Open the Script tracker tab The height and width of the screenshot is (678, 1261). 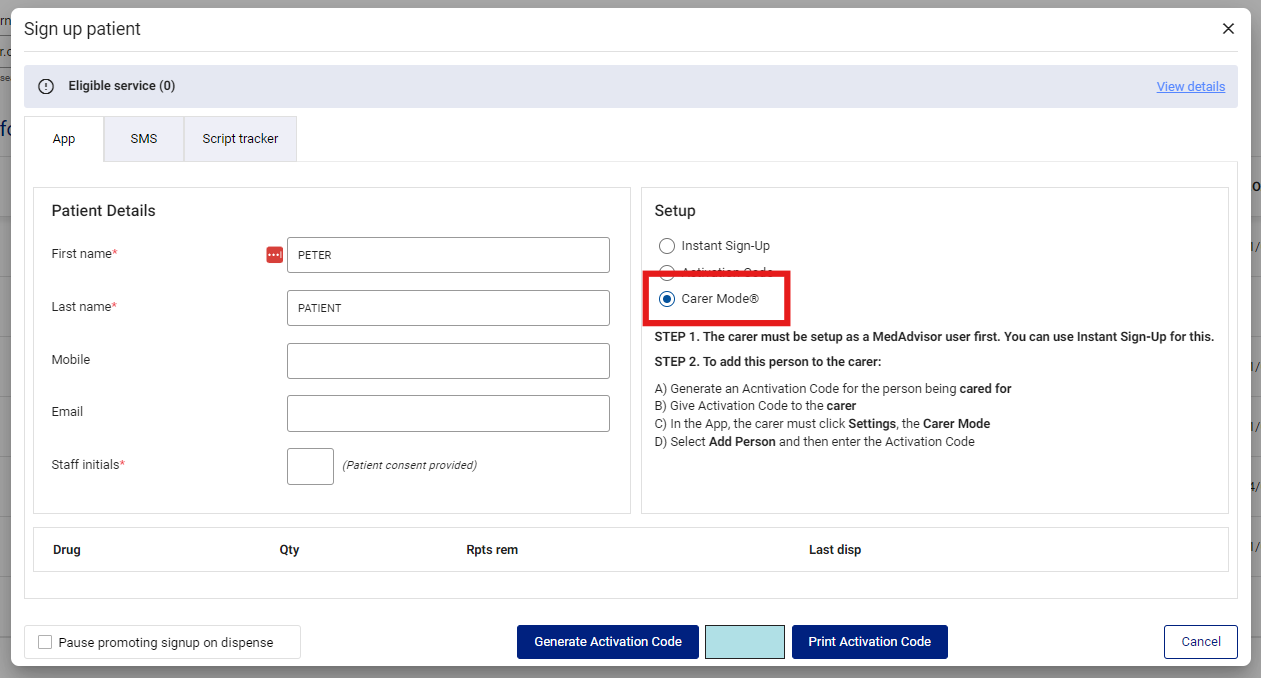click(240, 139)
